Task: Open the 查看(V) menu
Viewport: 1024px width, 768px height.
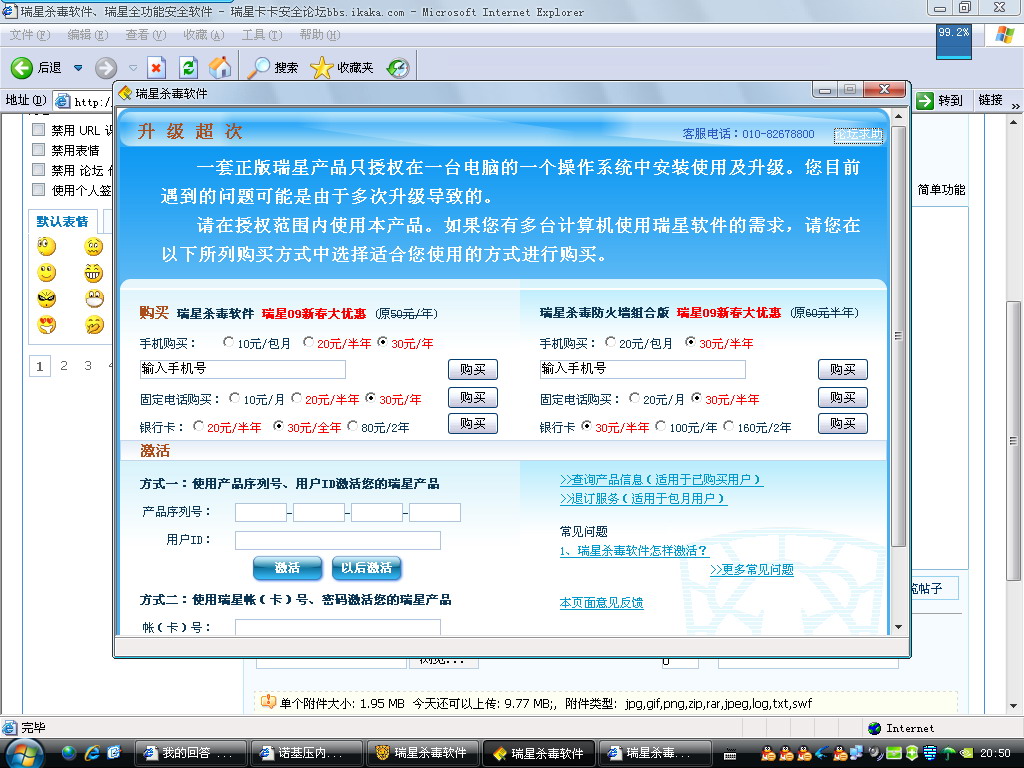Action: click(146, 35)
